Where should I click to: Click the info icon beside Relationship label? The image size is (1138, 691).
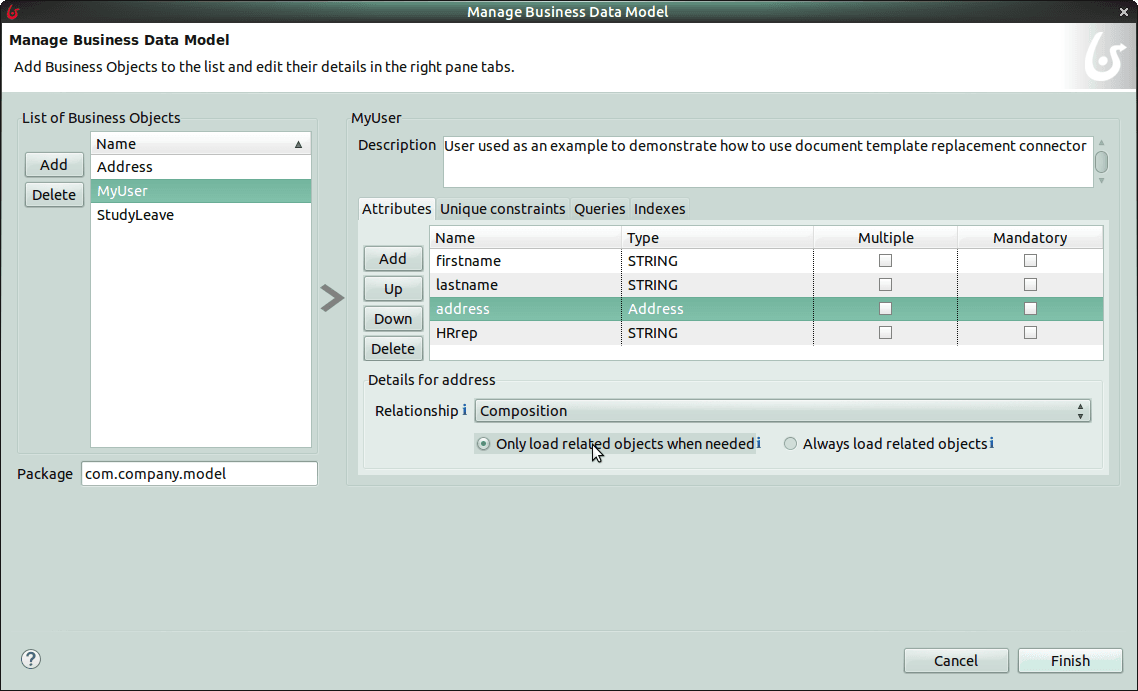(462, 410)
